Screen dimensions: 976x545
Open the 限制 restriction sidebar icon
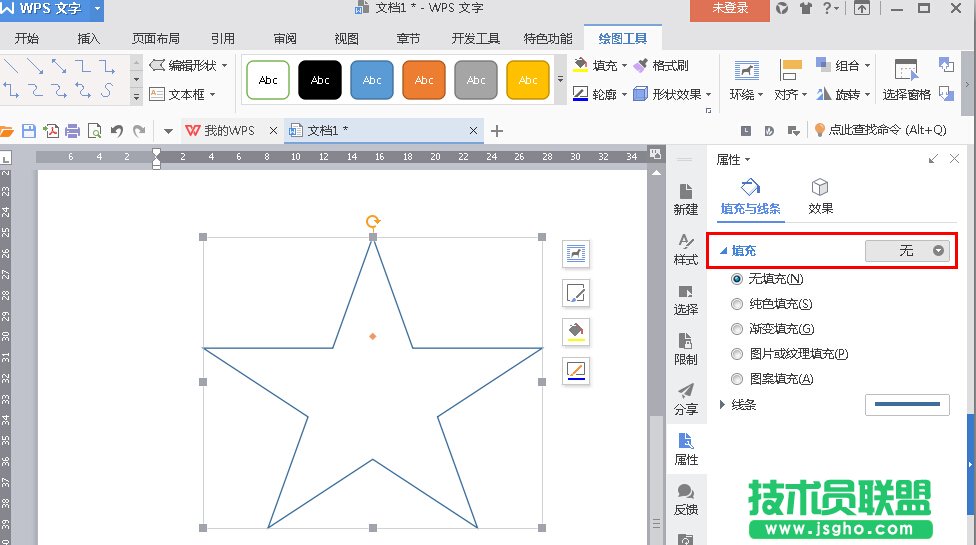(x=686, y=348)
